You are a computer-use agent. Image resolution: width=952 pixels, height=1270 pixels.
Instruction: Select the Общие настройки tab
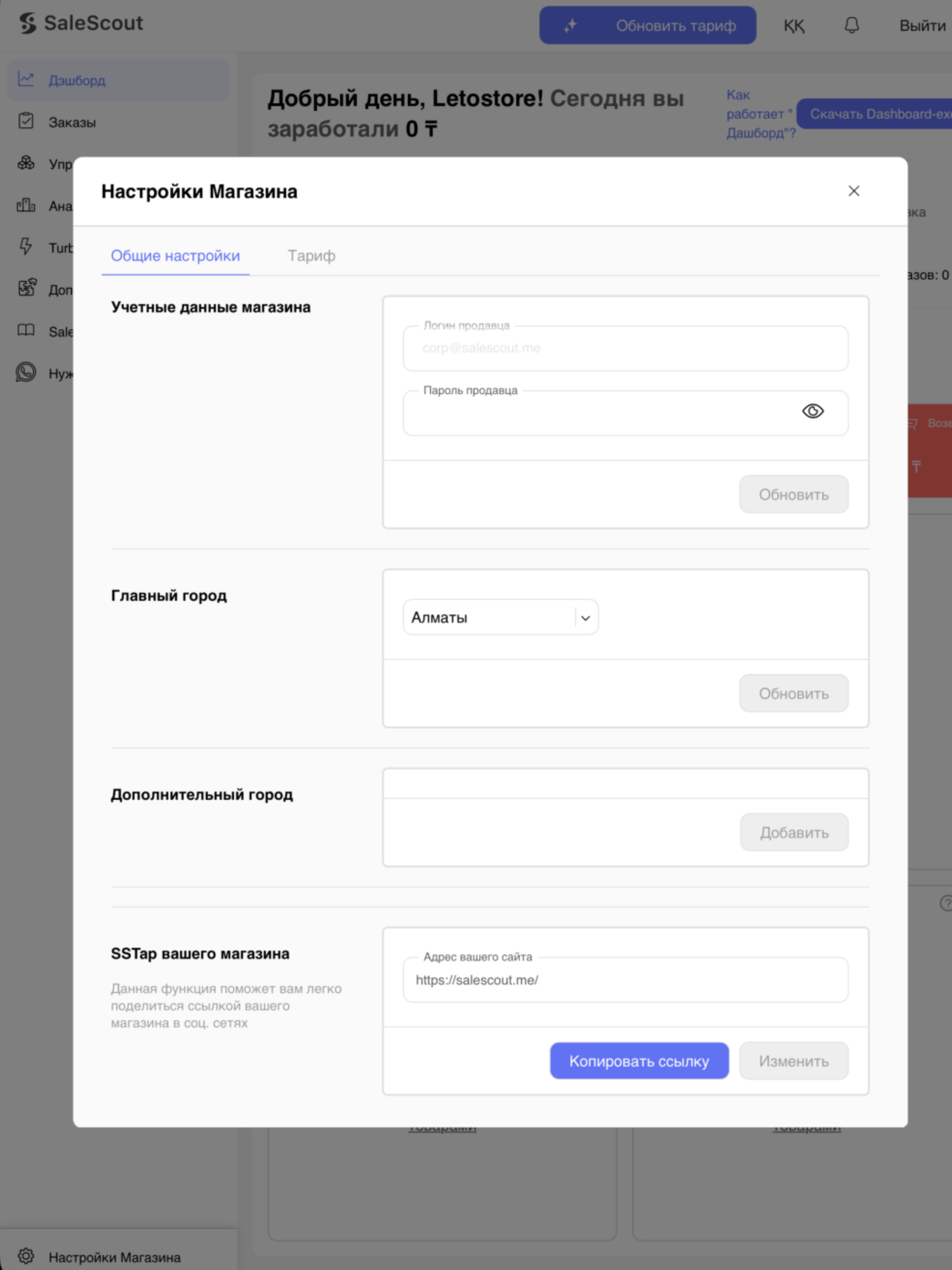175,256
